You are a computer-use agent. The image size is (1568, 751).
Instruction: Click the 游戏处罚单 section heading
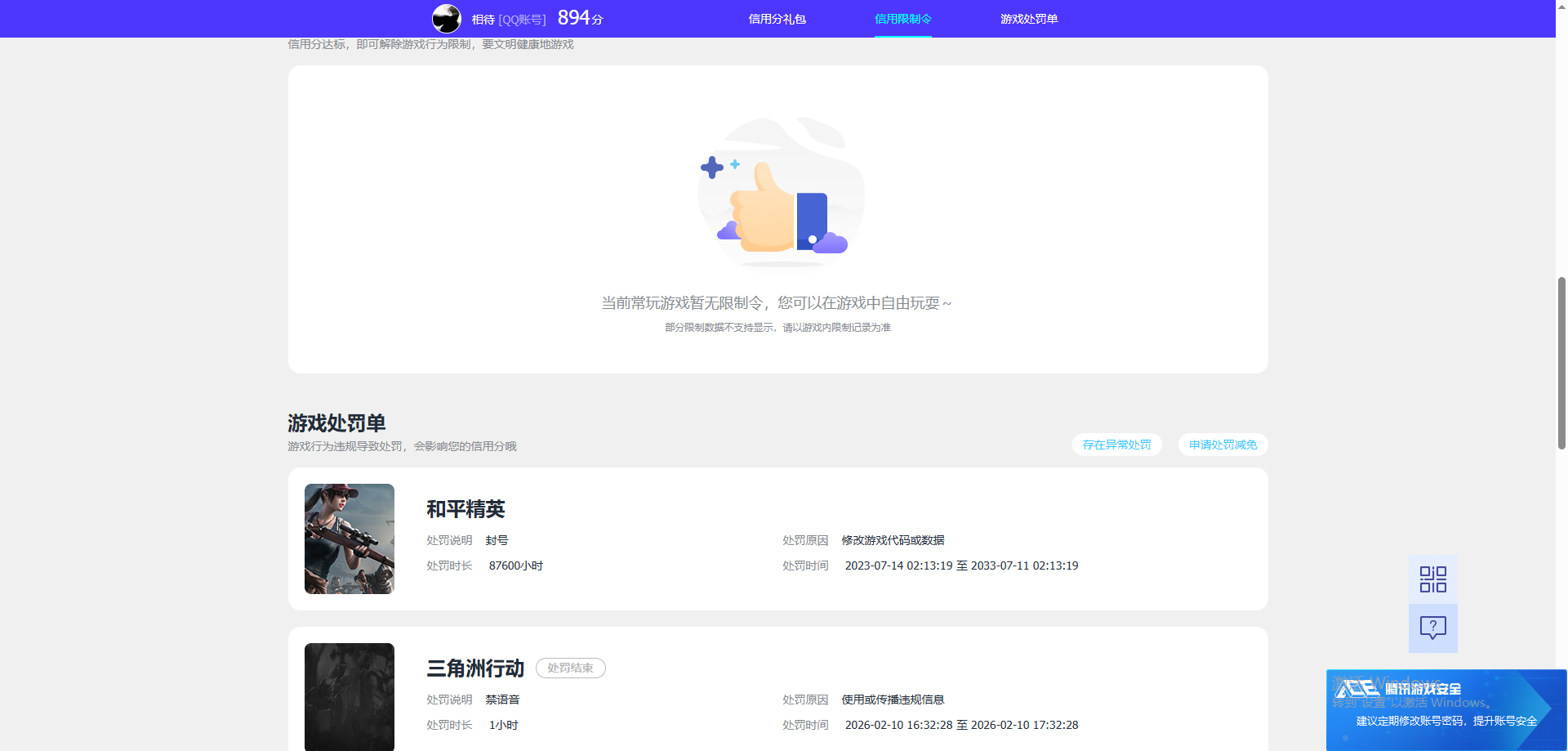(x=336, y=423)
